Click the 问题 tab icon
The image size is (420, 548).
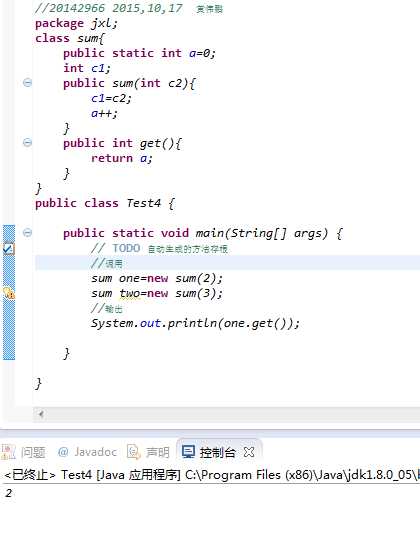pos(8,452)
